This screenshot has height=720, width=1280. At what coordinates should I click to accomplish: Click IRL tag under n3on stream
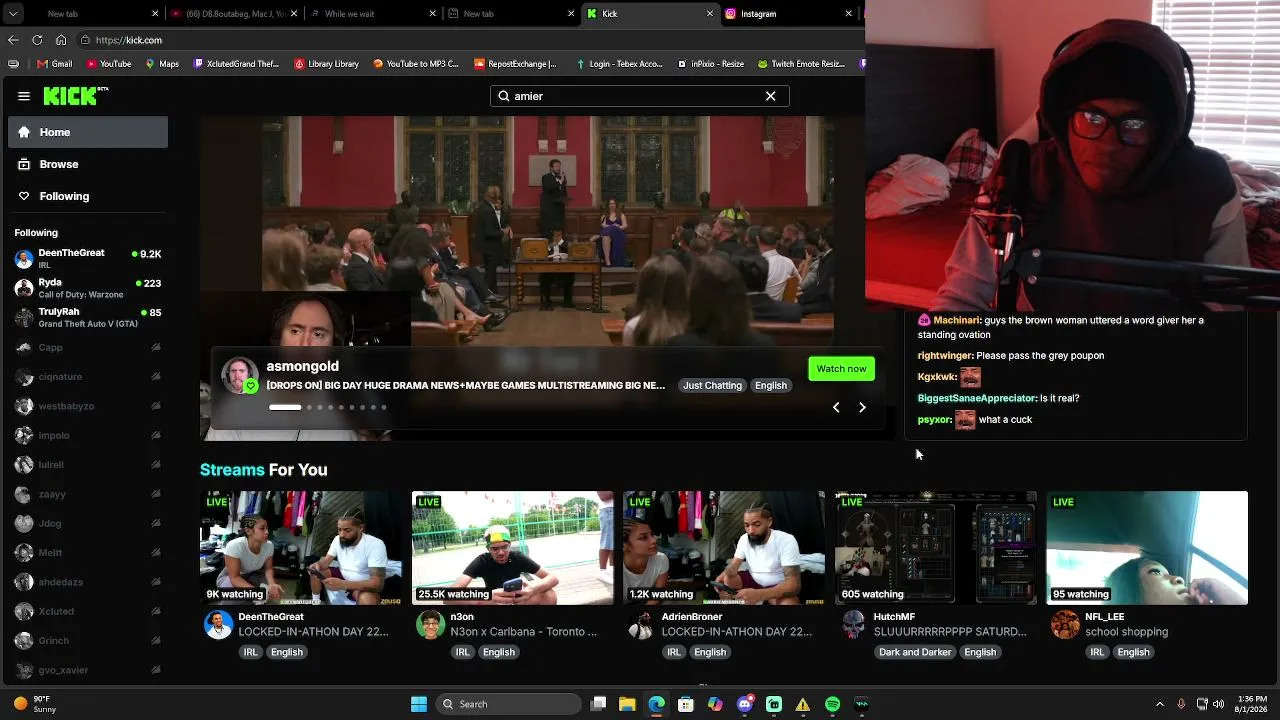(462, 652)
